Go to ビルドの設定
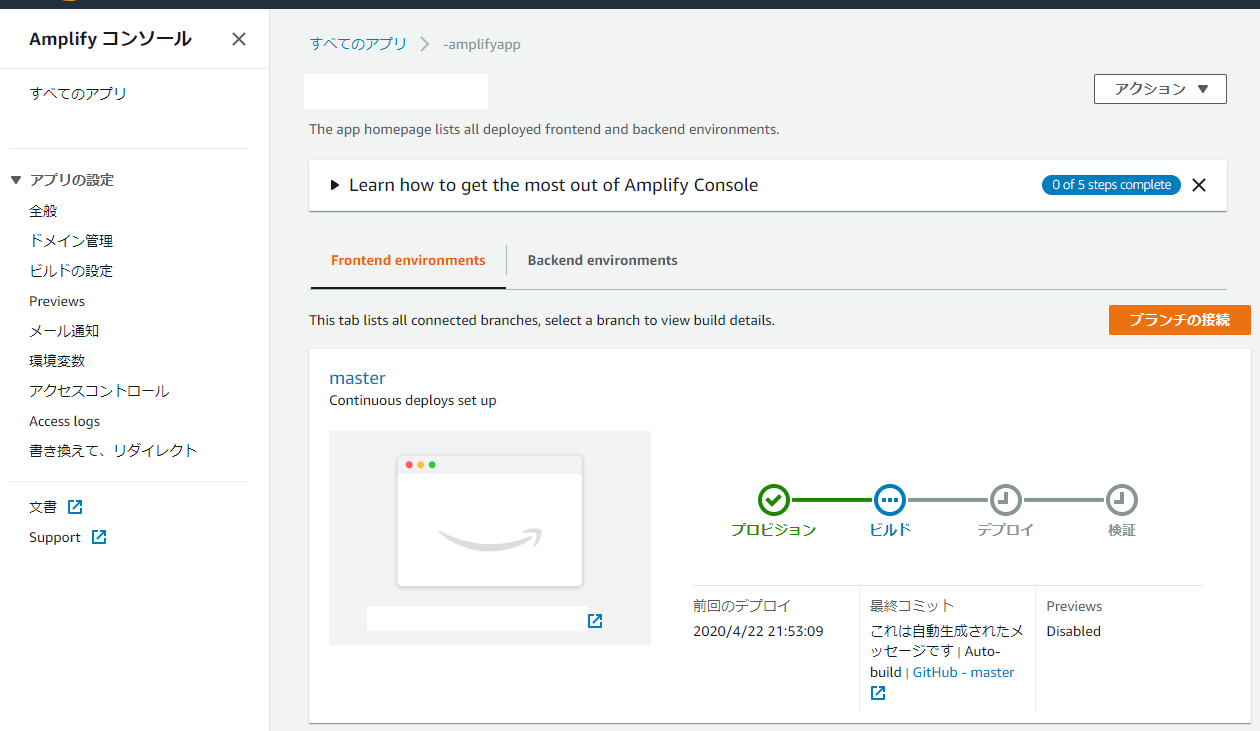This screenshot has height=731, width=1260. coord(71,271)
